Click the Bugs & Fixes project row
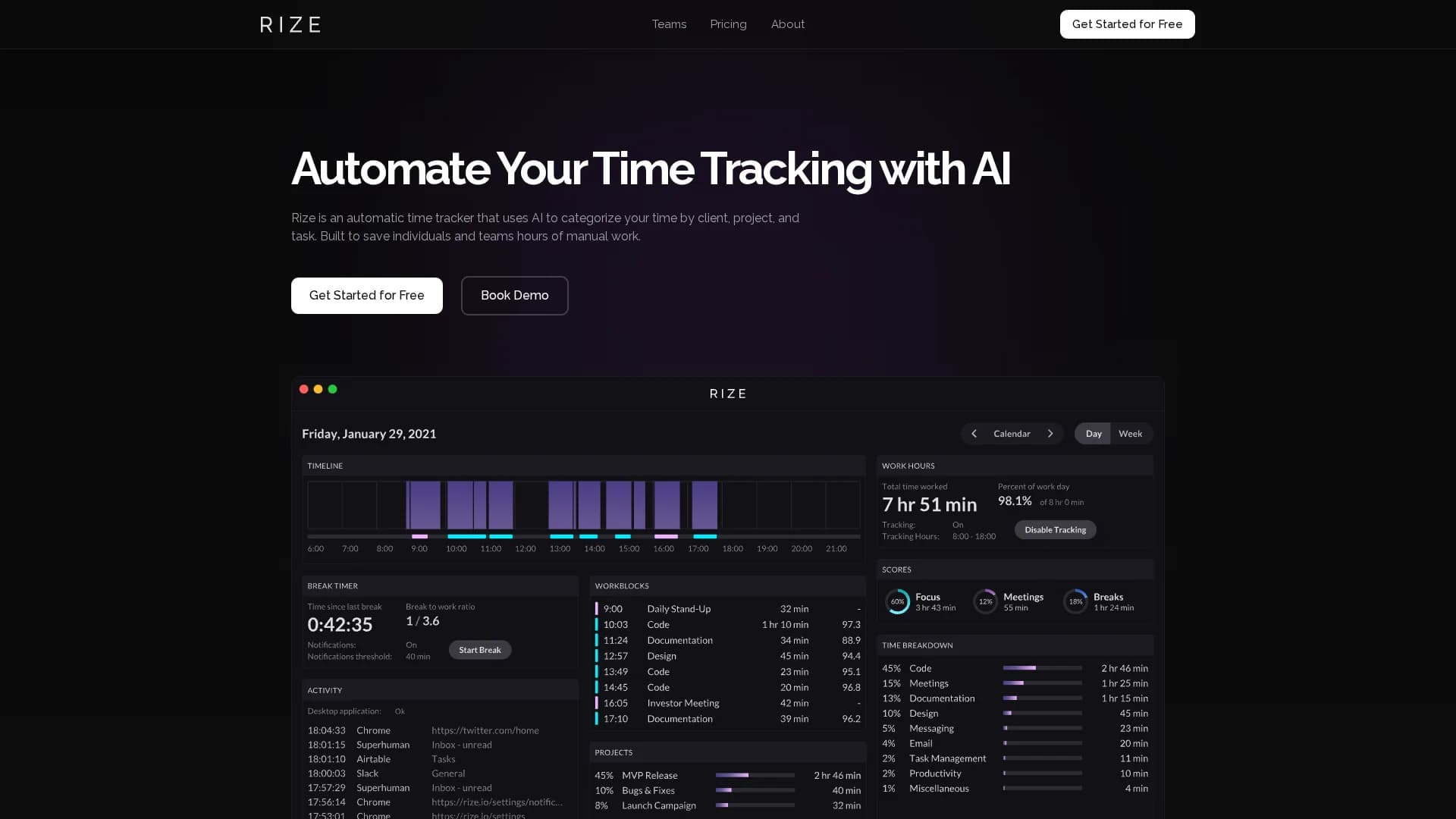 click(728, 790)
